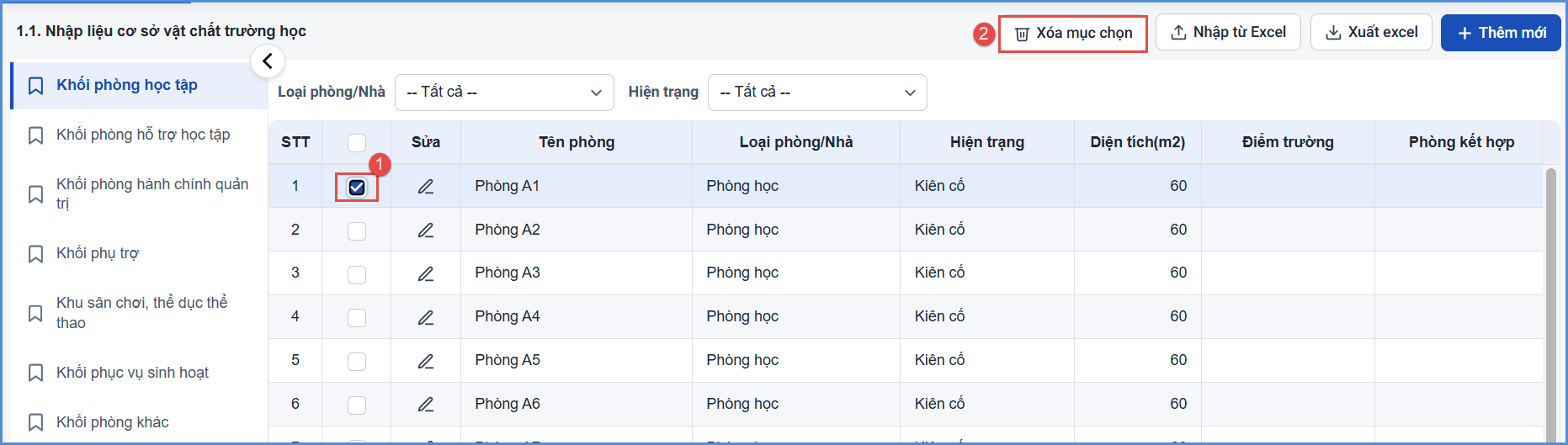1568x445 pixels.
Task: Click the Điểm trường column header
Action: point(1288,142)
